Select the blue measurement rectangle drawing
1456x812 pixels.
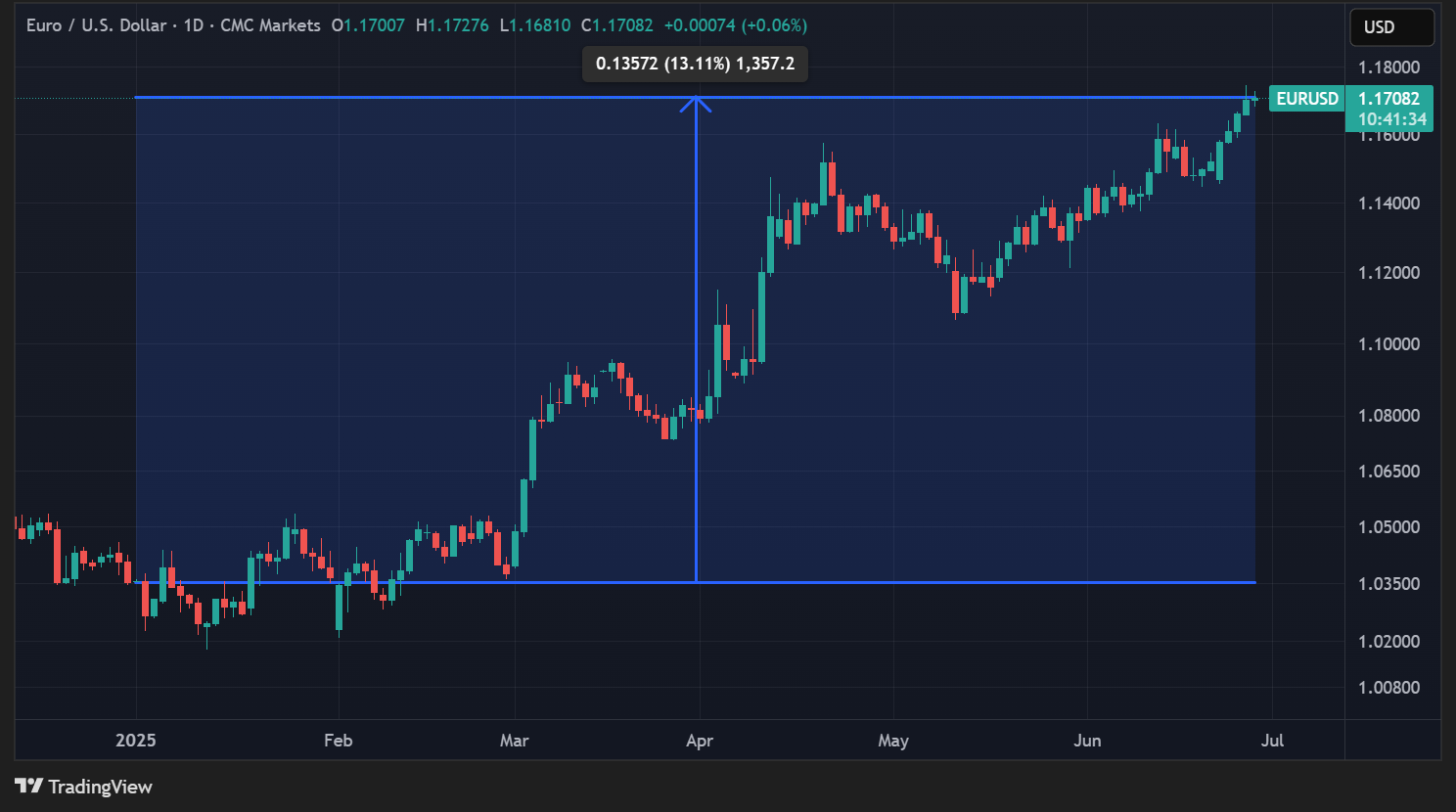[391, 196]
